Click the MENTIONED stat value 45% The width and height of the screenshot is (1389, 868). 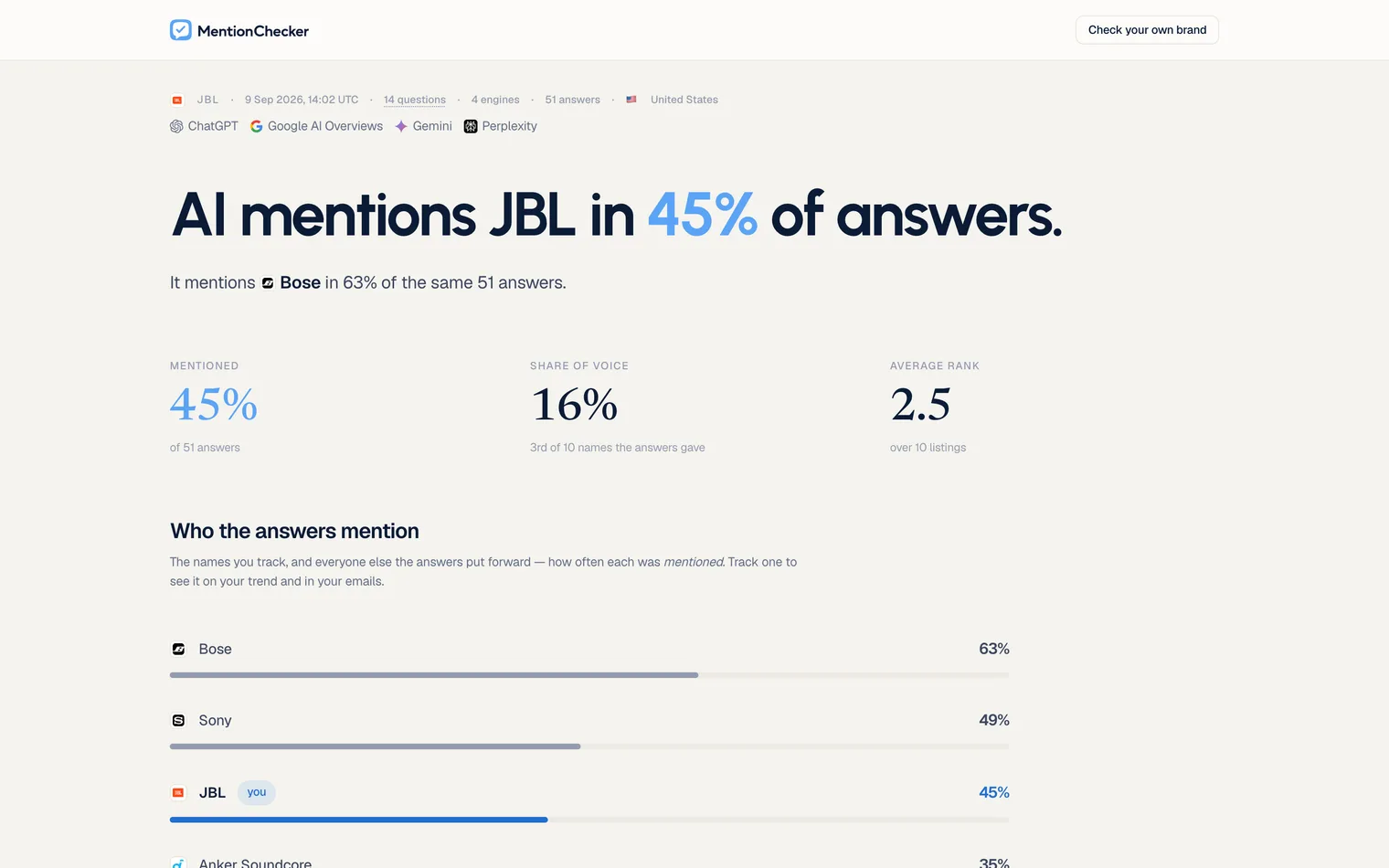point(214,405)
